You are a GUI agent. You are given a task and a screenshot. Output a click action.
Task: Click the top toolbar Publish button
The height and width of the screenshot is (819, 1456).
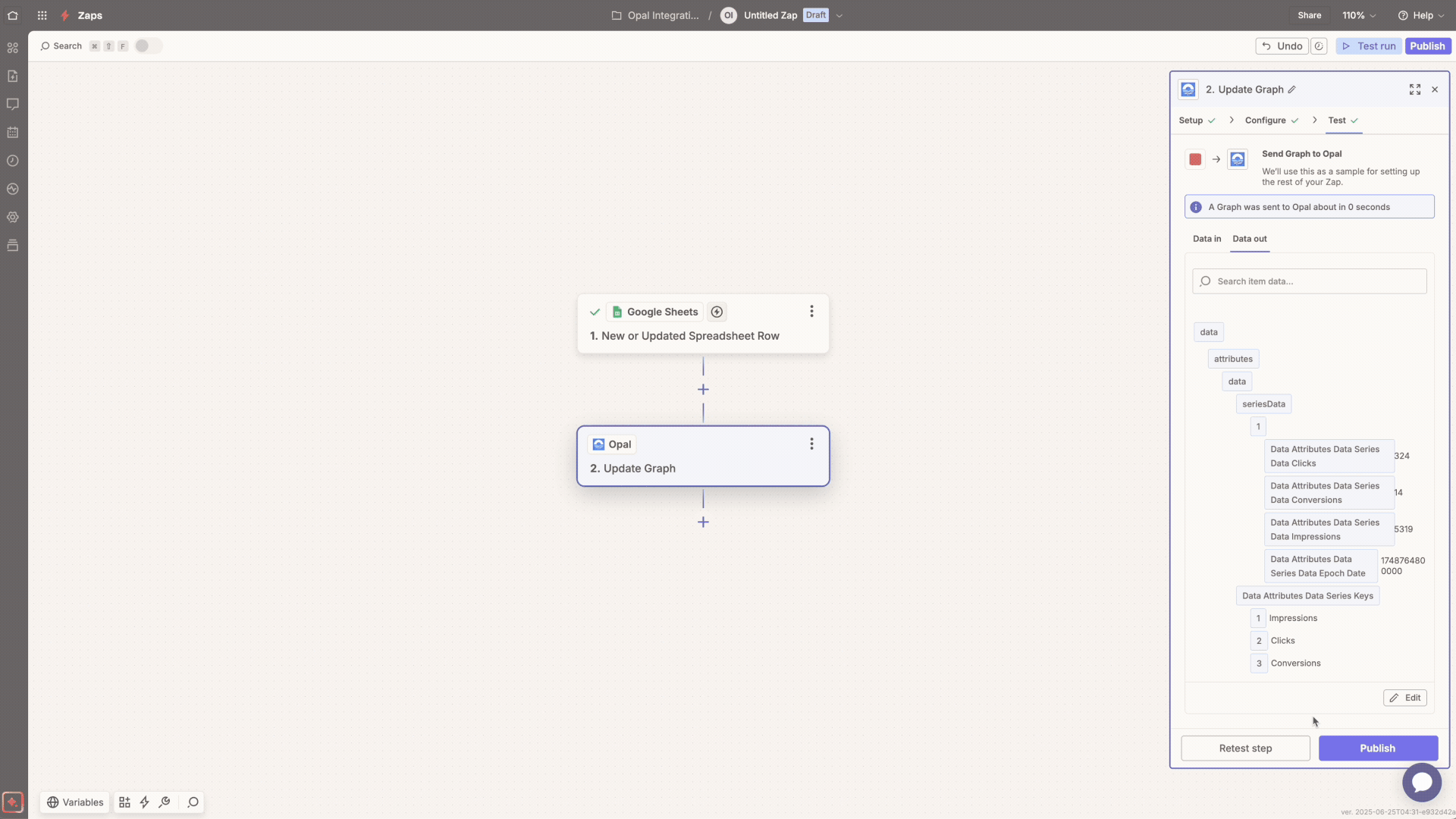(1427, 46)
